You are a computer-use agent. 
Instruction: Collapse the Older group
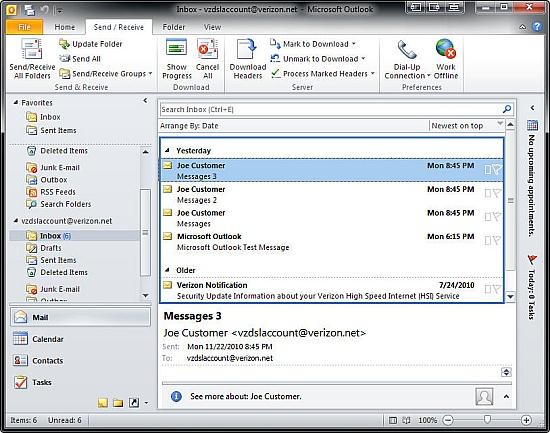[x=167, y=270]
